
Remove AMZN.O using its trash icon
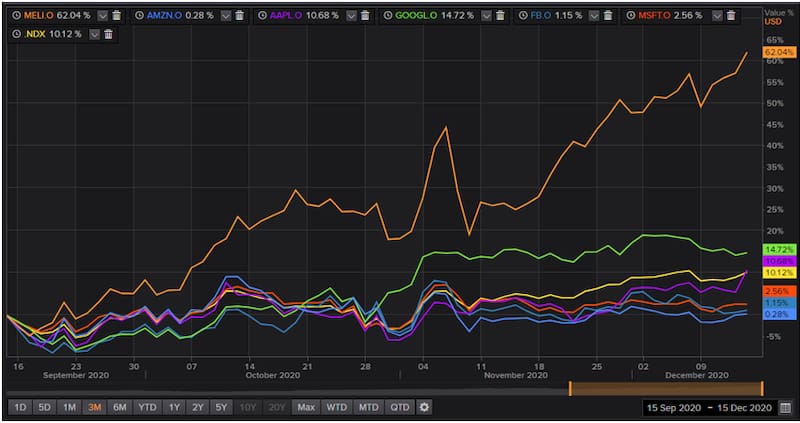pos(239,16)
